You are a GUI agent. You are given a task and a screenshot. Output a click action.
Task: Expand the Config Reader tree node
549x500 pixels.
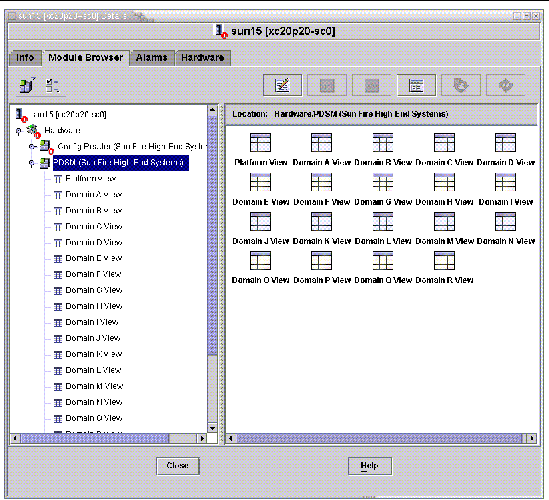tap(32, 146)
